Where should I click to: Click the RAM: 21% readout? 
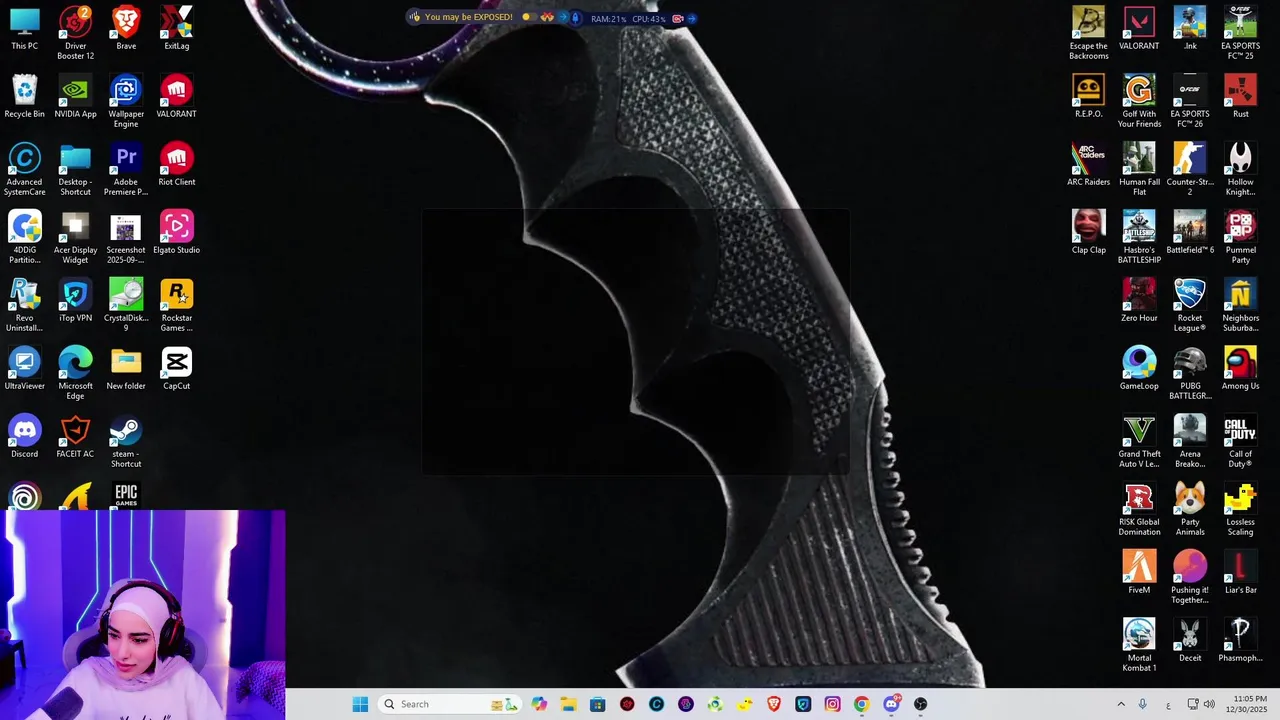608,19
